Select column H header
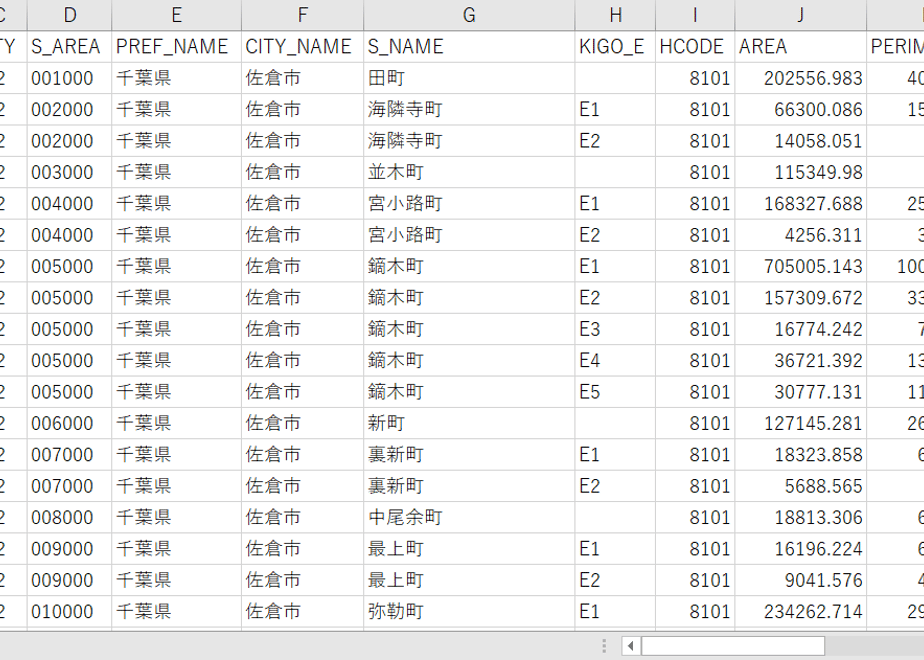924x660 pixels. pos(615,15)
